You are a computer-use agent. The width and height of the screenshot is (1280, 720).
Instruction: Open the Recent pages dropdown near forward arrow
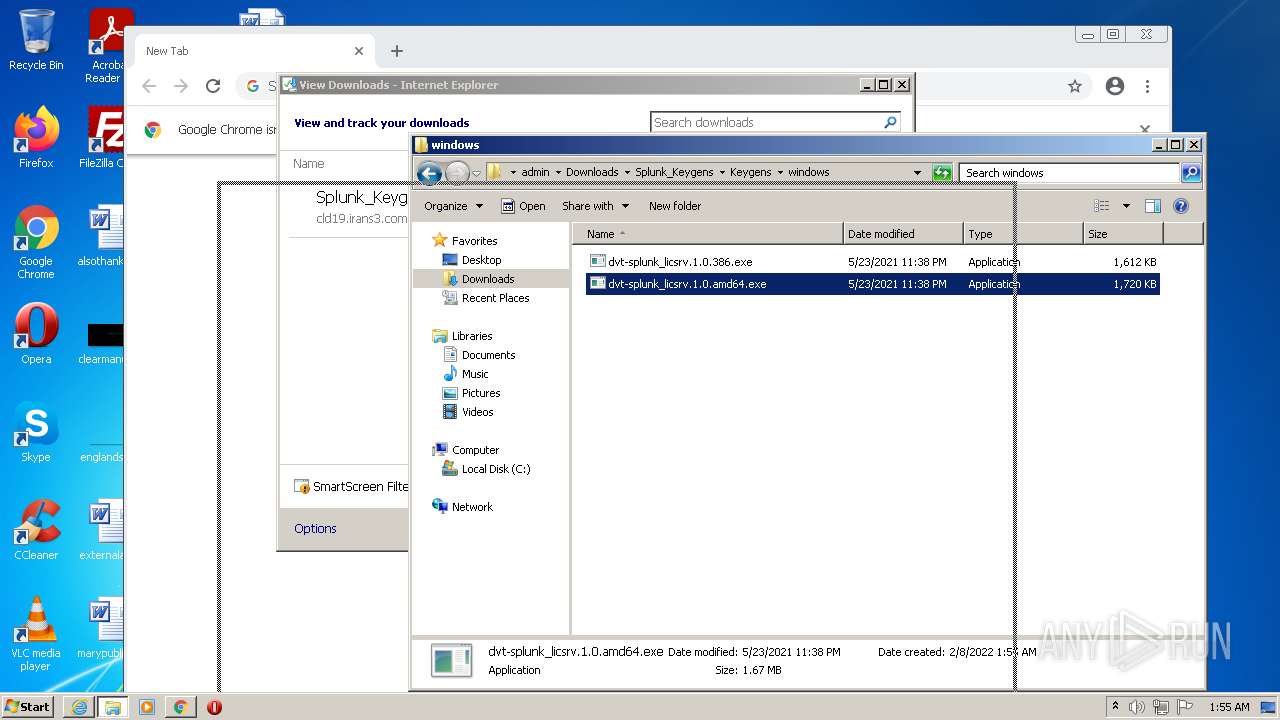pos(476,173)
